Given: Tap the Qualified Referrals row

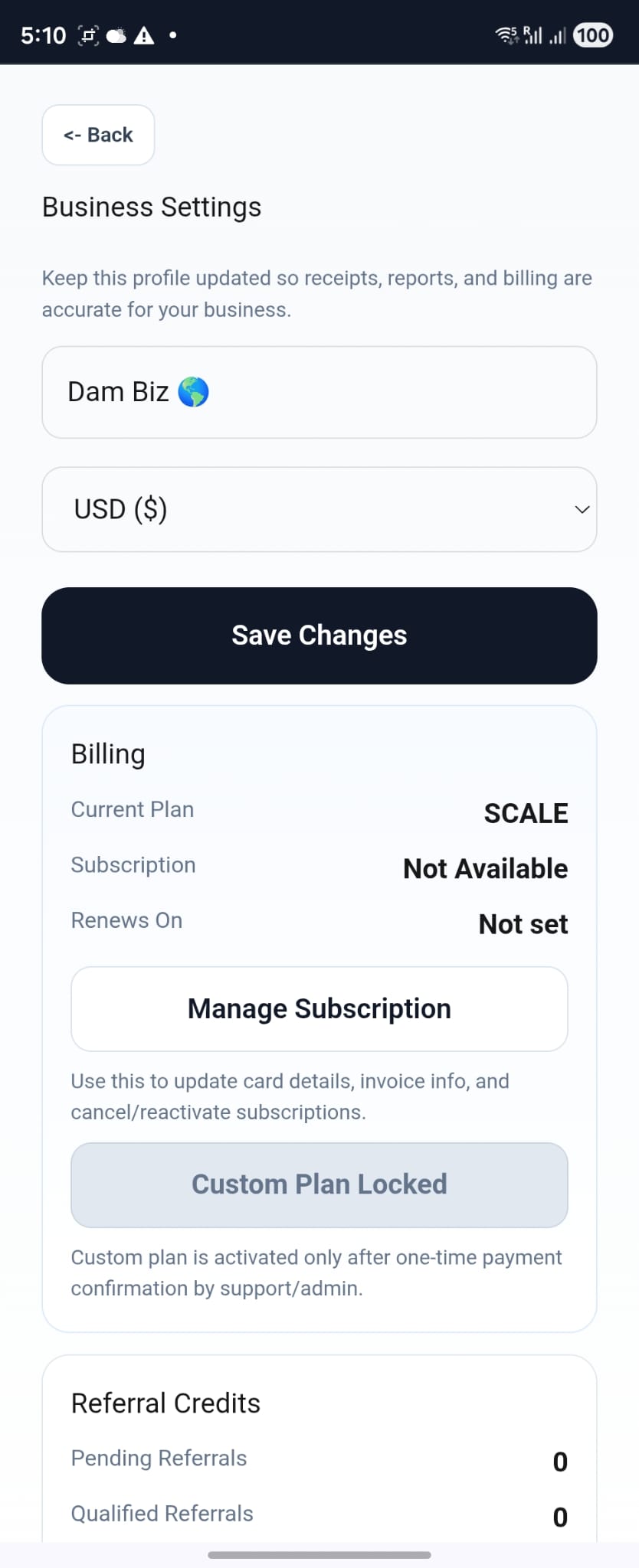Looking at the screenshot, I should [x=319, y=1514].
